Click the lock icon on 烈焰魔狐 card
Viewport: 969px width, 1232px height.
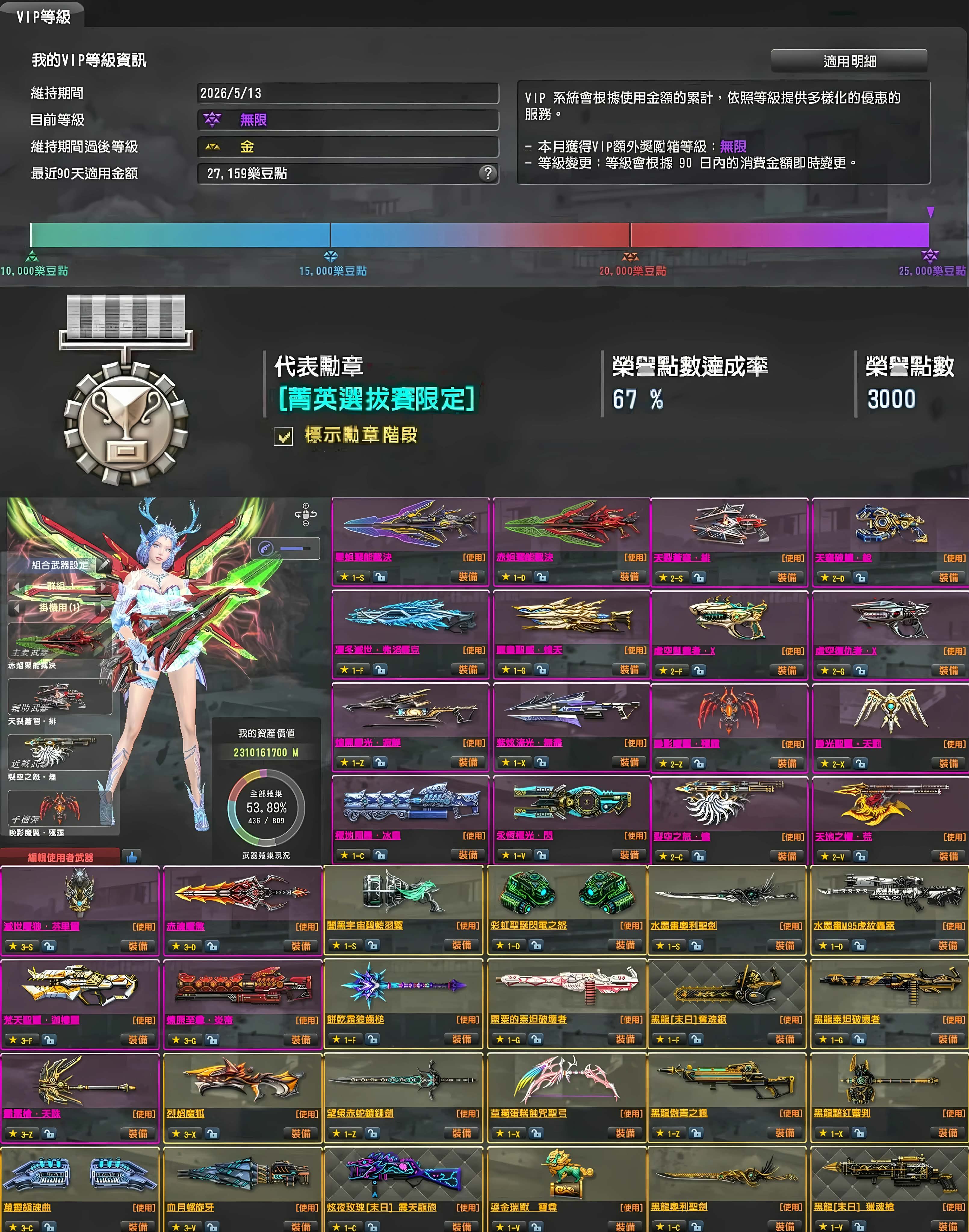[212, 1133]
